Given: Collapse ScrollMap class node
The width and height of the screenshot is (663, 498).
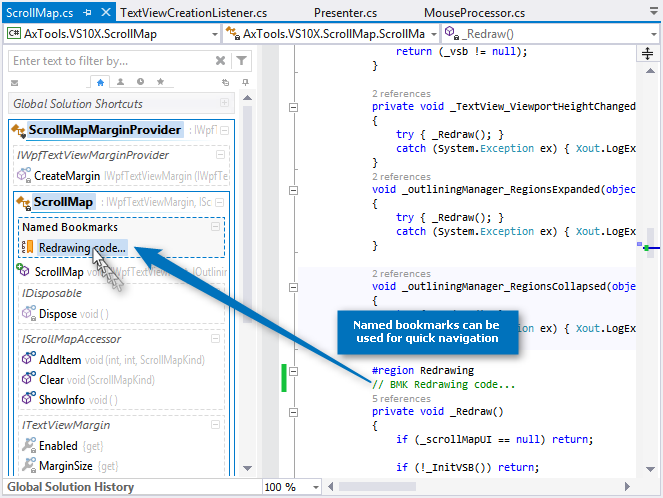Looking at the screenshot, I should coord(219,202).
